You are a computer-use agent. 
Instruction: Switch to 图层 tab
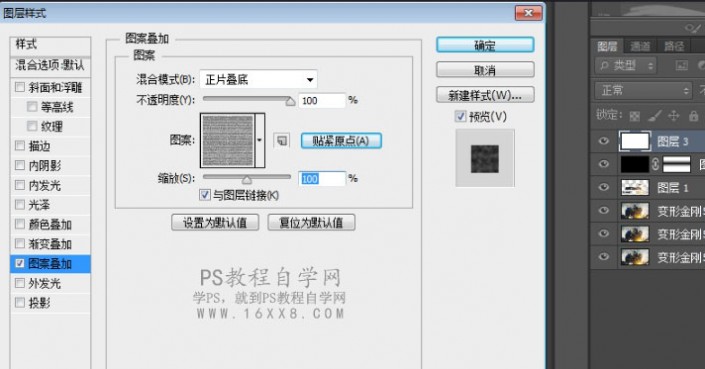(x=607, y=46)
